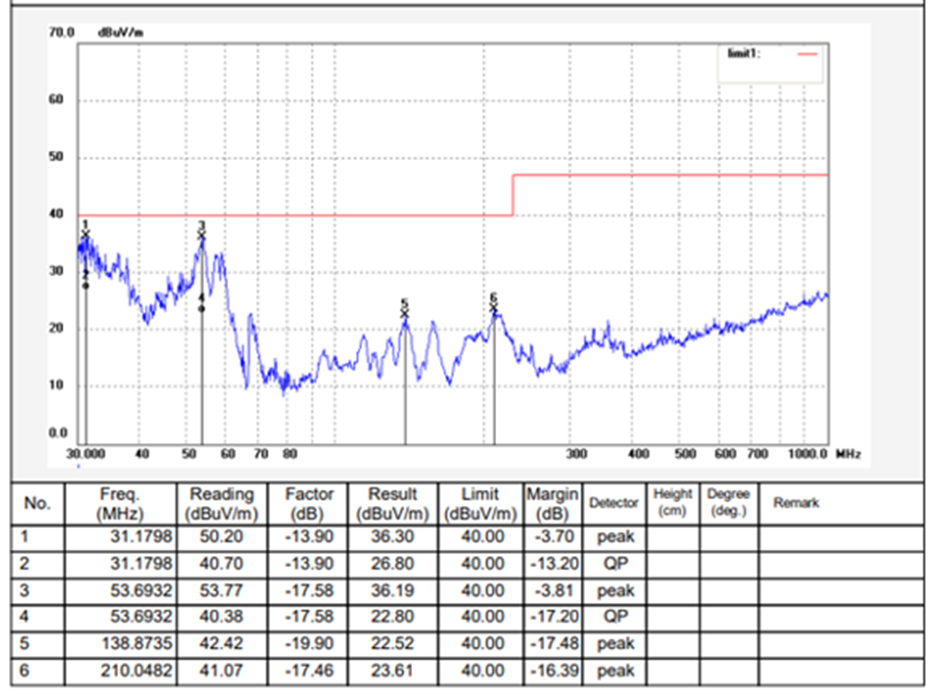Select the Limit (dBuV/m) column header
The image size is (933, 696).
(481, 504)
